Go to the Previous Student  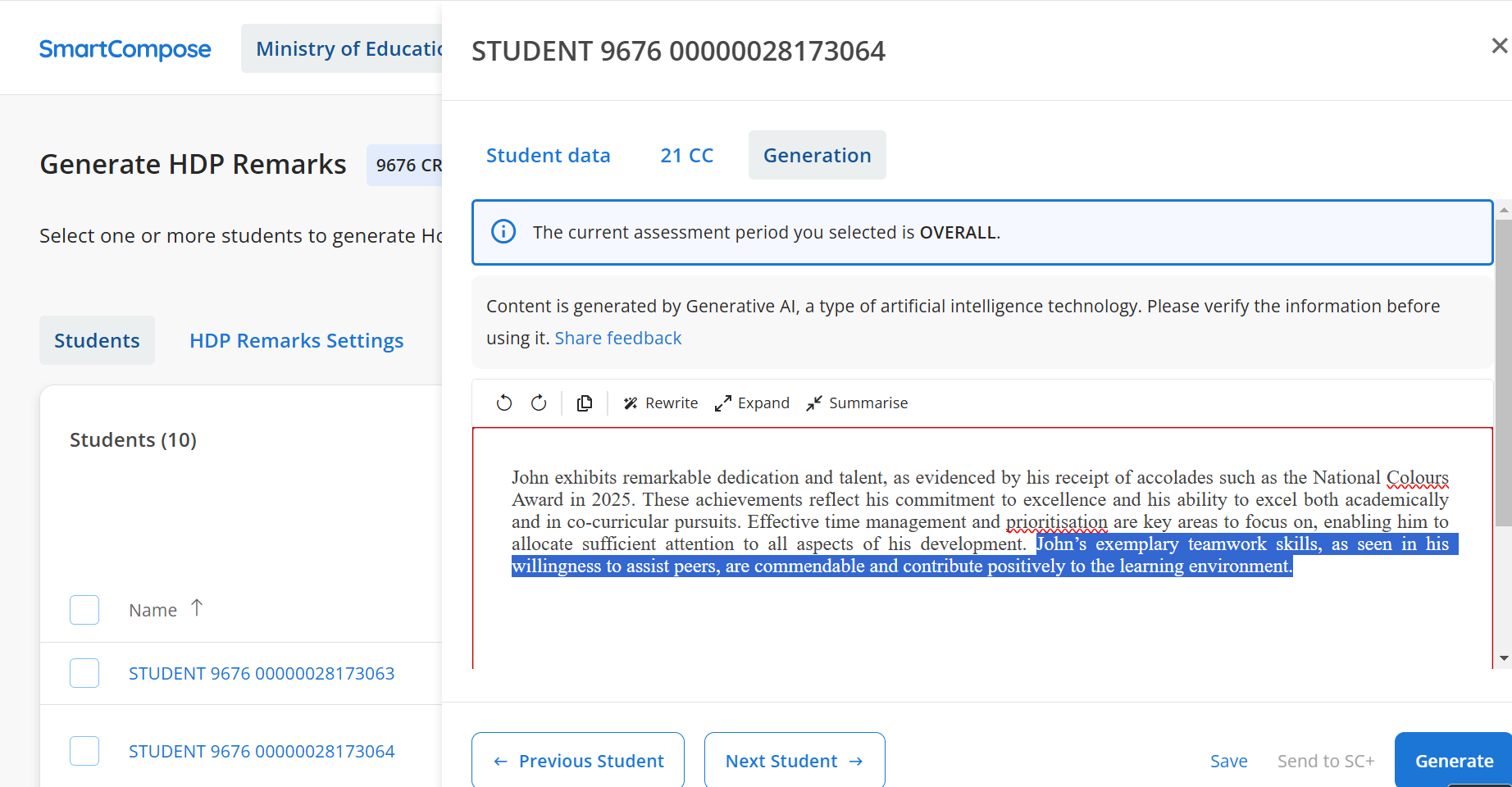tap(578, 761)
